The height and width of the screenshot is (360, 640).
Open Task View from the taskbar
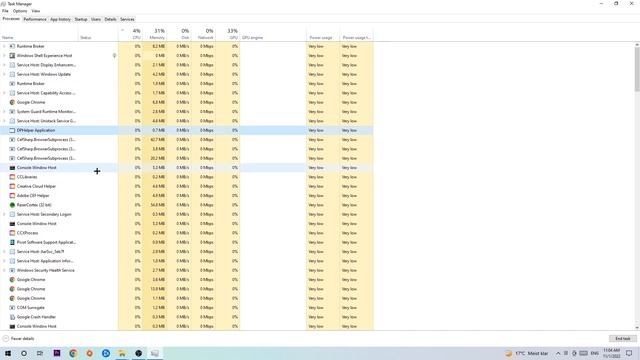click(x=40, y=353)
